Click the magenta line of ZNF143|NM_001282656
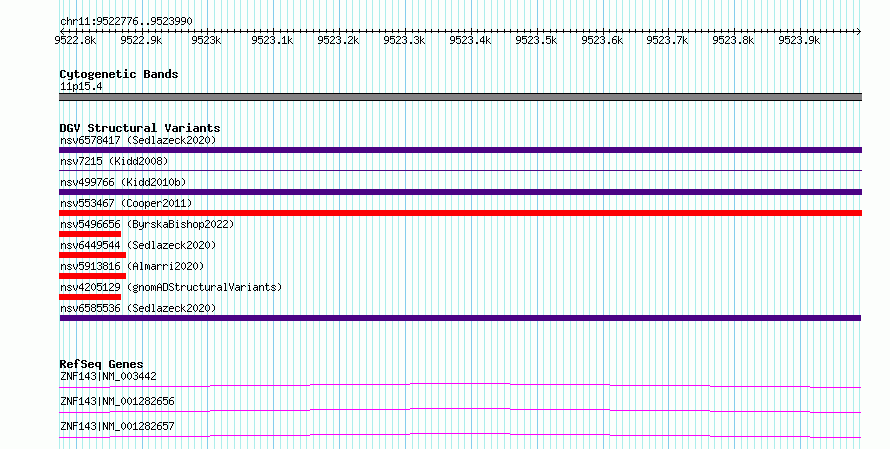Image resolution: width=890 pixels, height=449 pixels. pyautogui.click(x=460, y=411)
